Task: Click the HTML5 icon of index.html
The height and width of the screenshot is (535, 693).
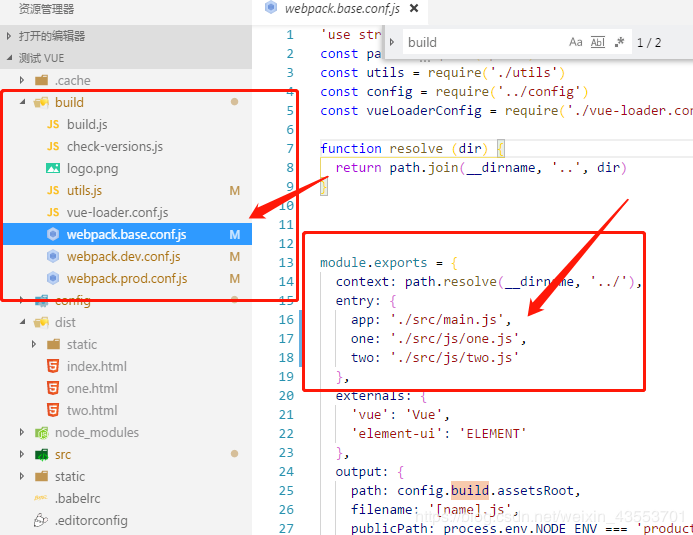Action: tap(53, 366)
